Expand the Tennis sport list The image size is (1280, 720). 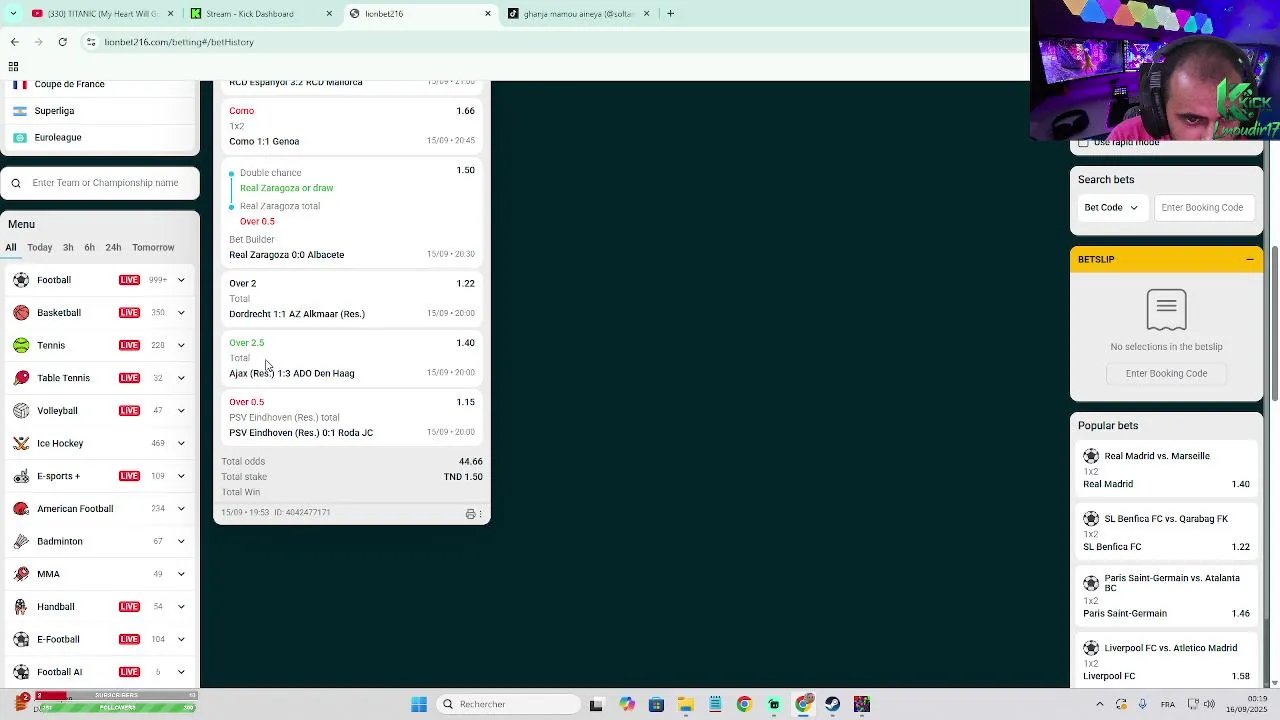pos(181,345)
